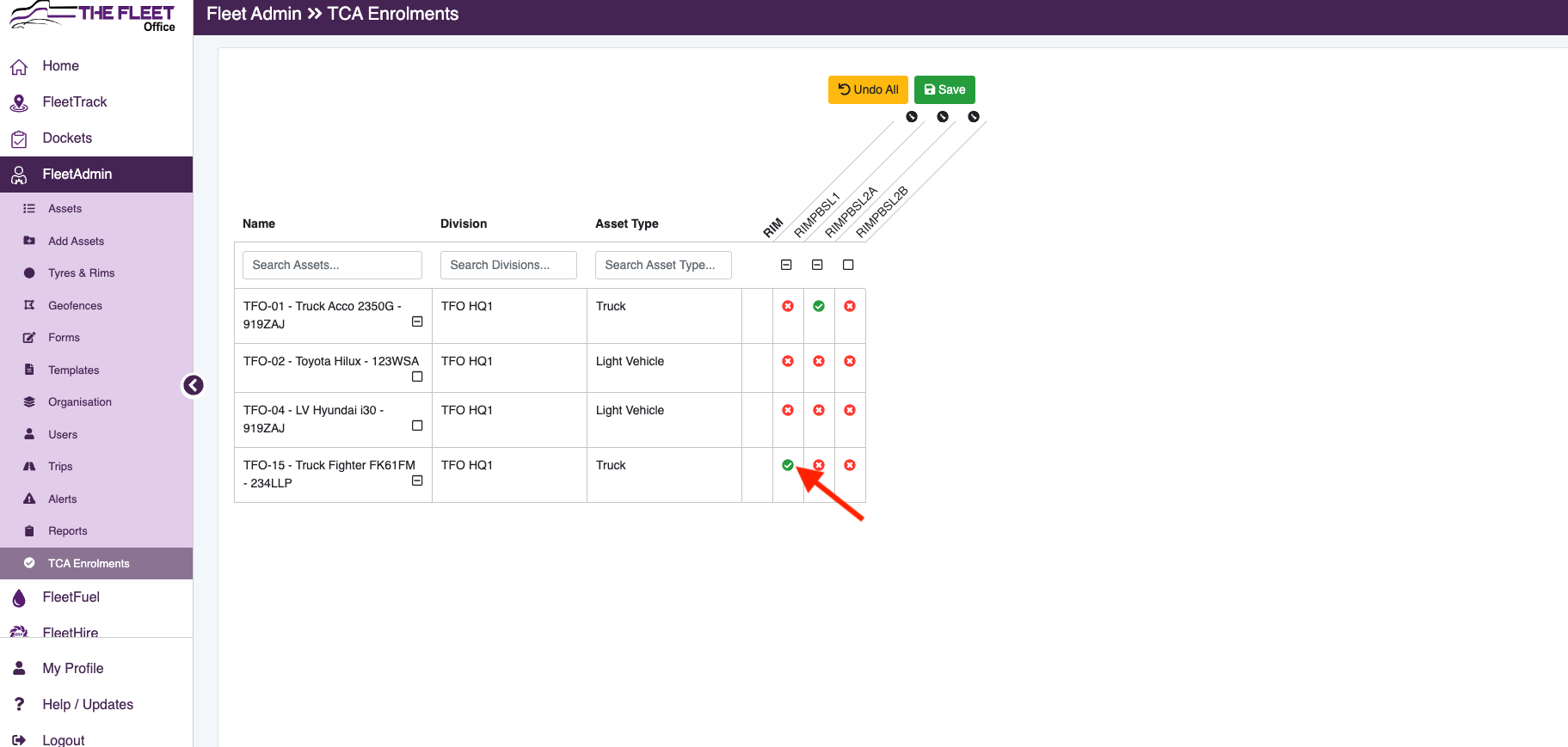The width and height of the screenshot is (1568, 747).
Task: Click the Division column header
Action: tap(464, 223)
